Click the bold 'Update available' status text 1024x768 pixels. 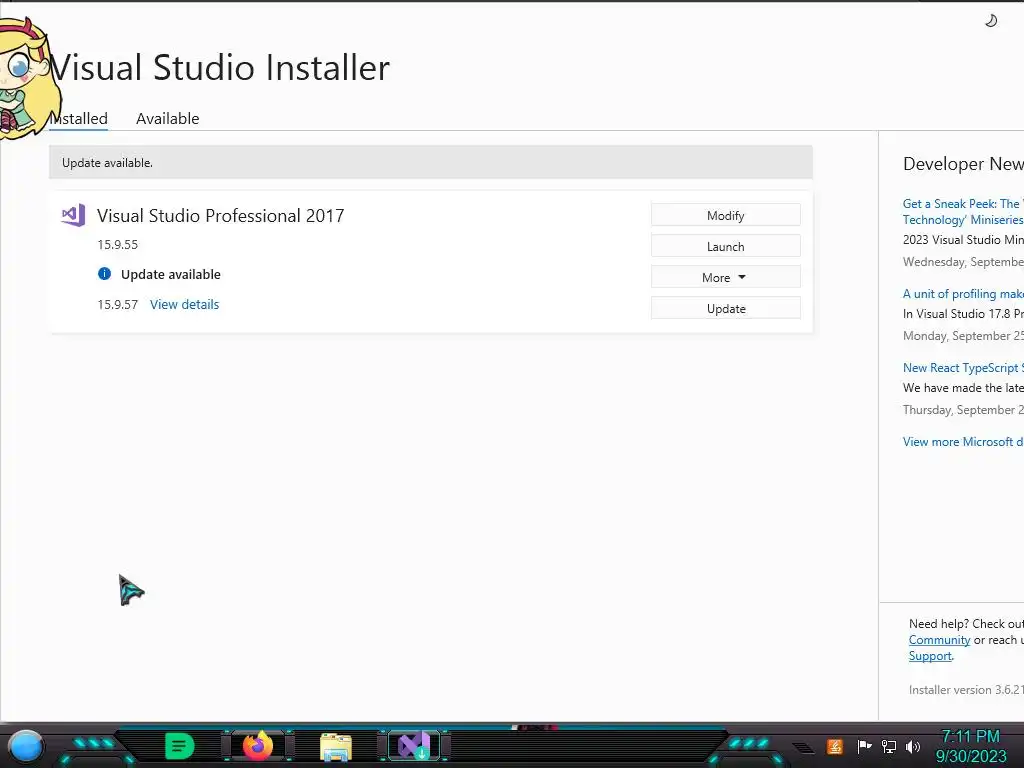170,274
